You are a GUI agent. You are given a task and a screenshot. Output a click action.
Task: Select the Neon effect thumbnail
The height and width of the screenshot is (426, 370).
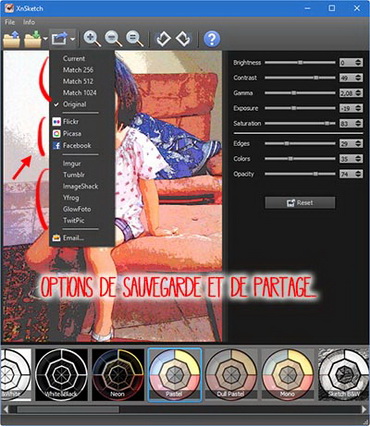(118, 375)
